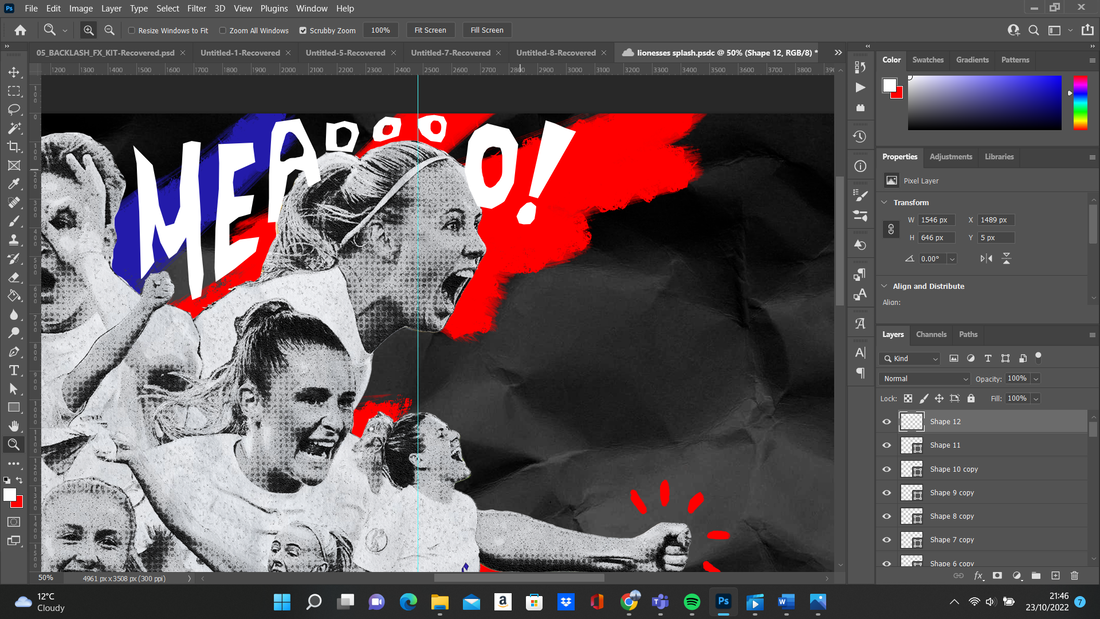This screenshot has width=1100, height=619.
Task: Click the Zoom Out magnifier option
Action: pos(109,30)
